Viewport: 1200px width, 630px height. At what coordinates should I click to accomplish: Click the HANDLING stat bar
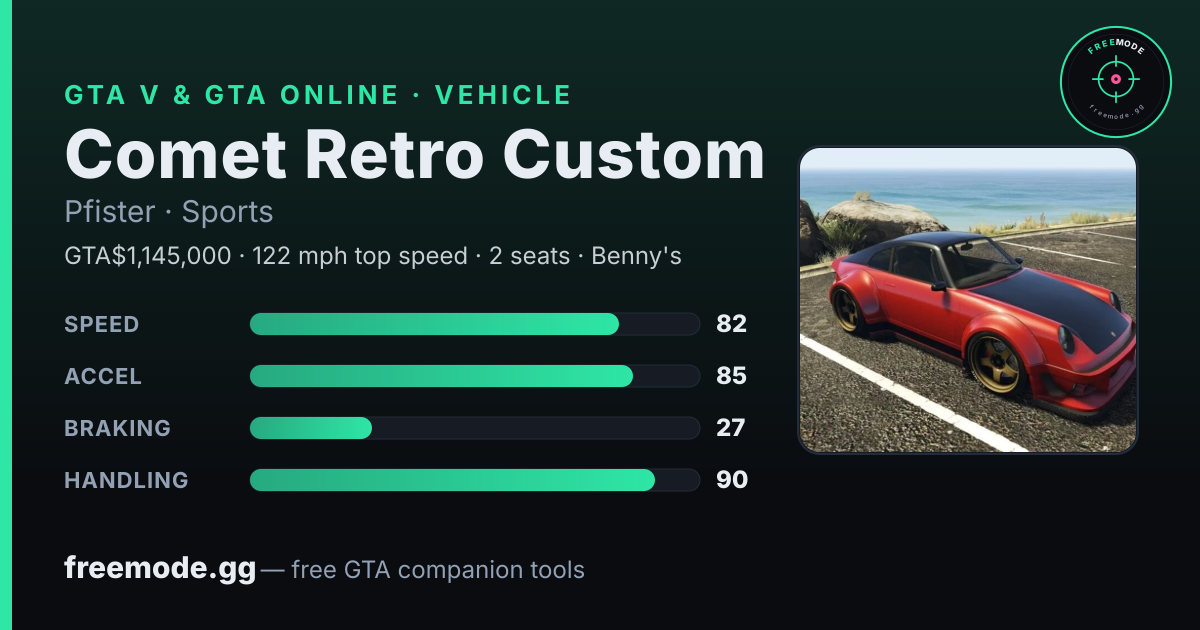coord(474,480)
